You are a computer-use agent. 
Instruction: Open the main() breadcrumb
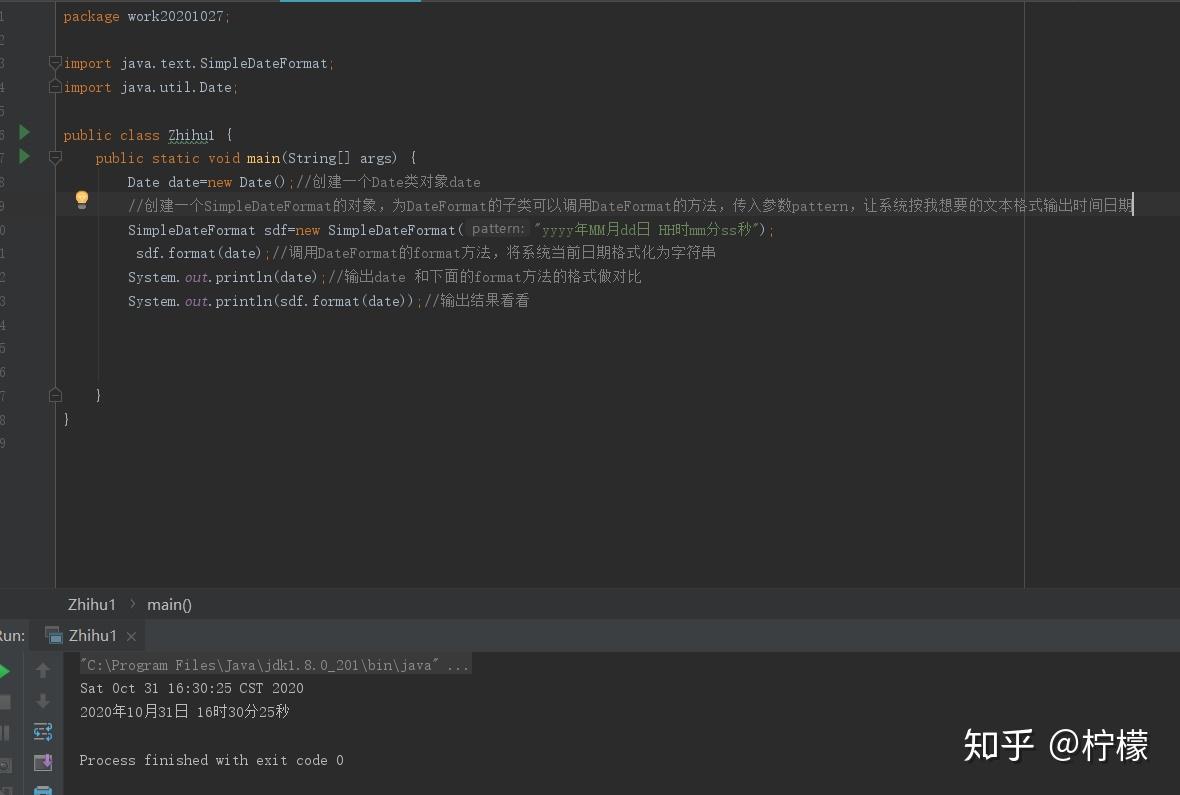coord(168,604)
